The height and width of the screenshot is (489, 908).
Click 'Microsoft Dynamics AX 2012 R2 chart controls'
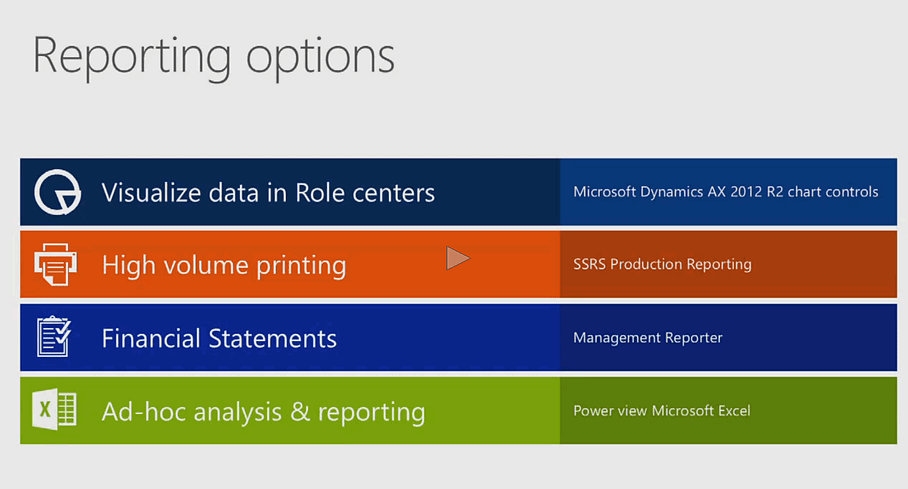tap(726, 192)
